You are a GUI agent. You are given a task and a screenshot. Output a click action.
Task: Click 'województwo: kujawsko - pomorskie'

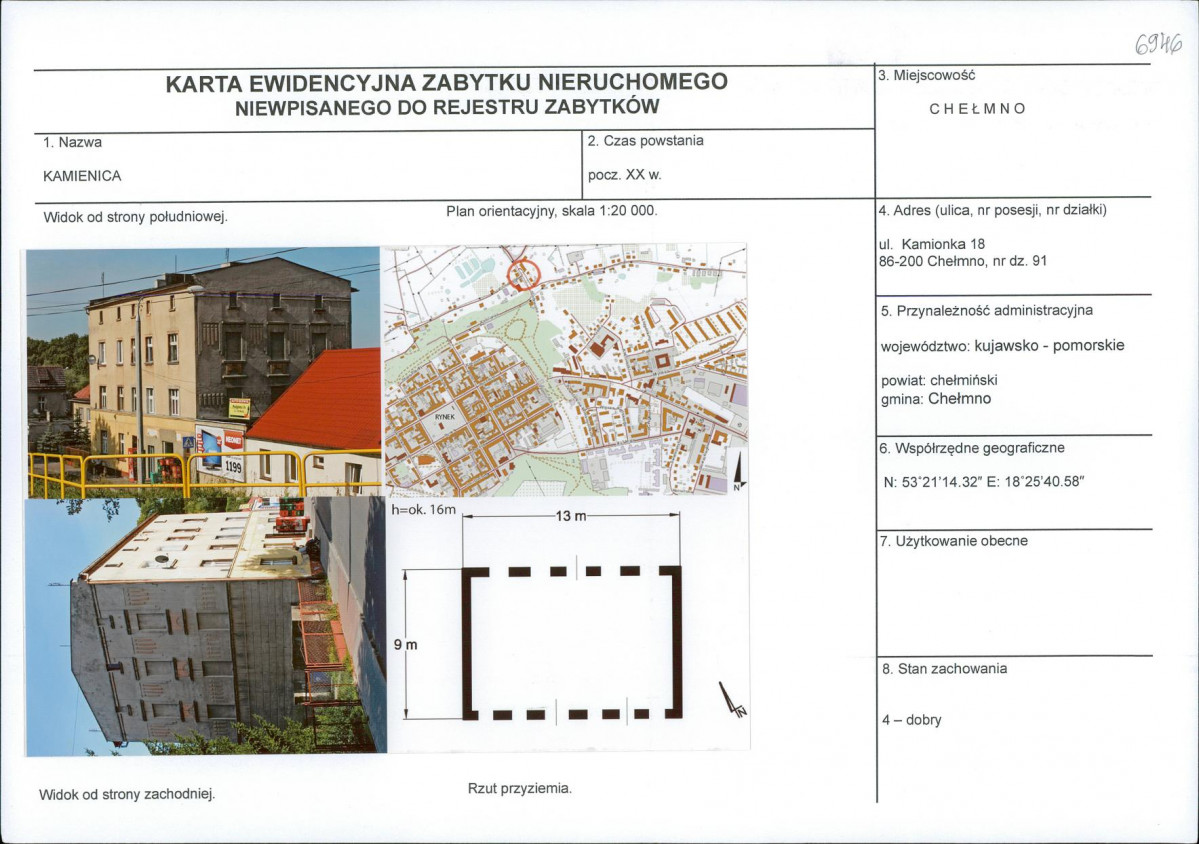[x=1002, y=346]
